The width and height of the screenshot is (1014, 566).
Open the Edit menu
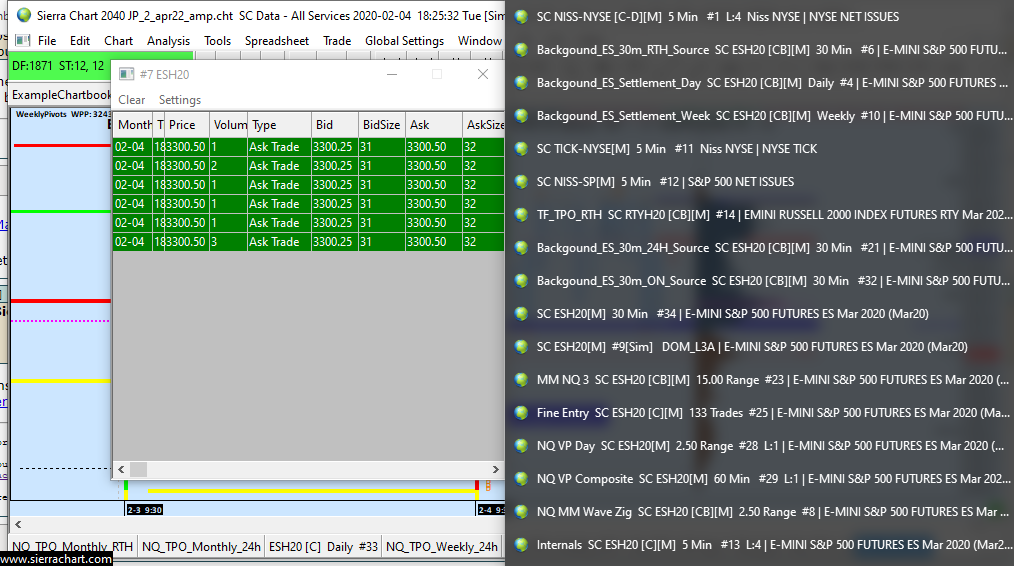80,41
